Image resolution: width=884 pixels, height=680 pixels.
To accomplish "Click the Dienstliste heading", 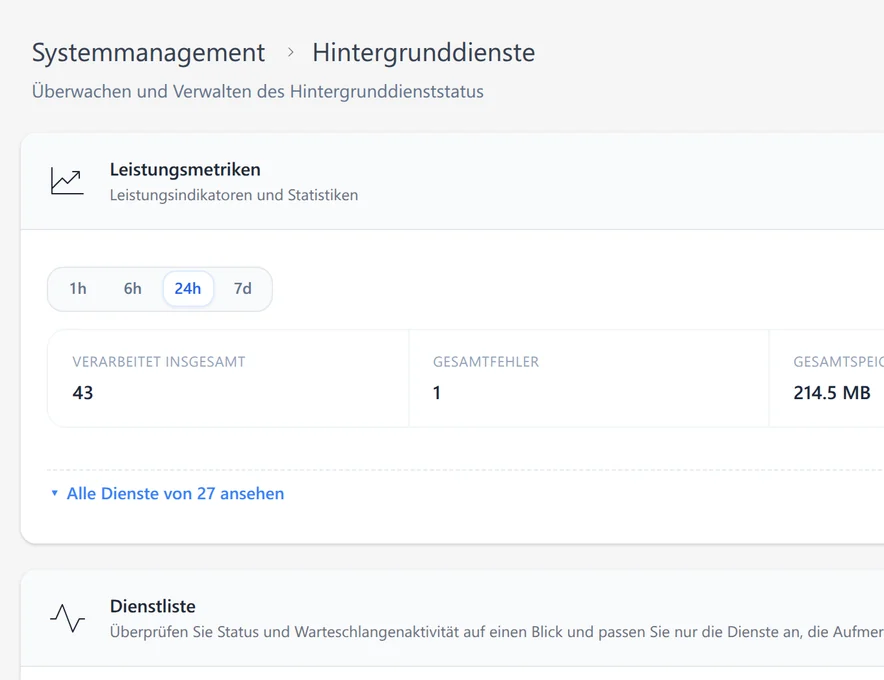I will (x=153, y=606).
